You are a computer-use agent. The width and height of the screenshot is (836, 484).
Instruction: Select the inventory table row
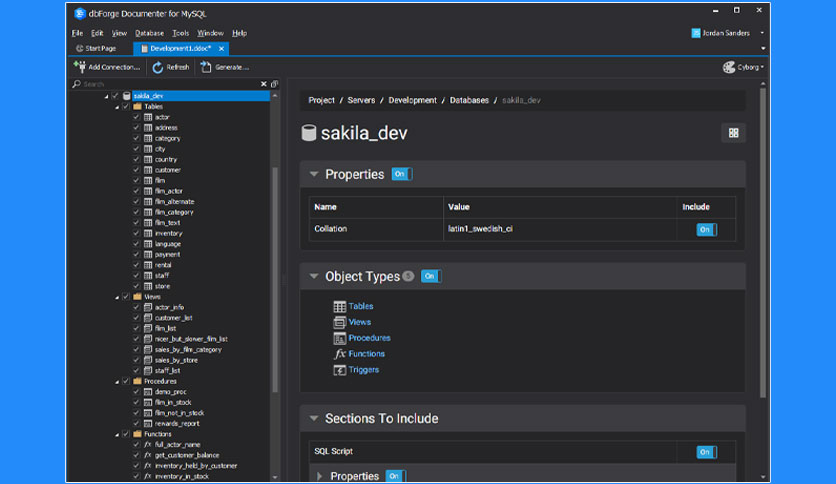tap(168, 233)
